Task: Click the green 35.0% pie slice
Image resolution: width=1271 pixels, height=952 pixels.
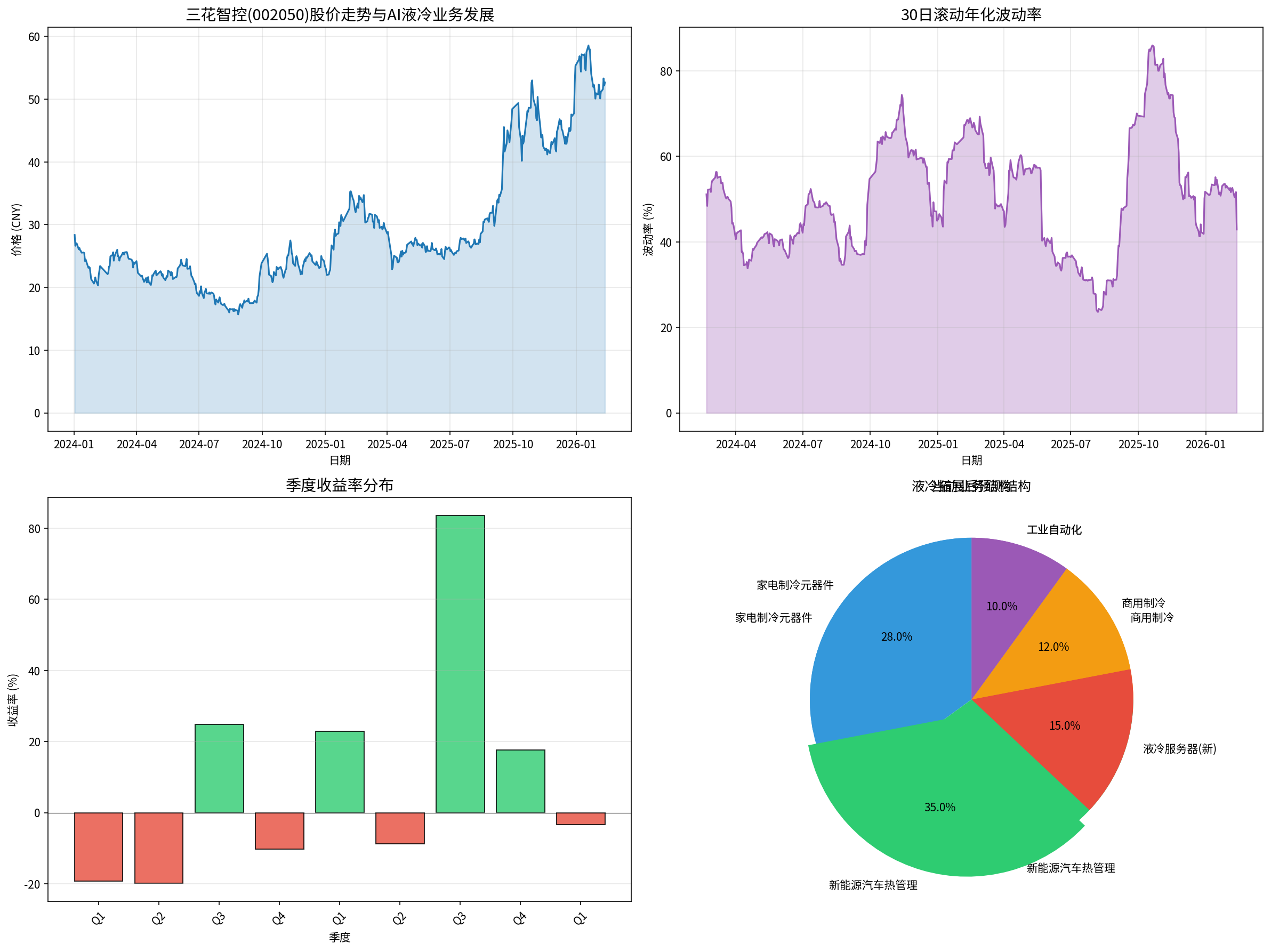Action: pos(939,807)
